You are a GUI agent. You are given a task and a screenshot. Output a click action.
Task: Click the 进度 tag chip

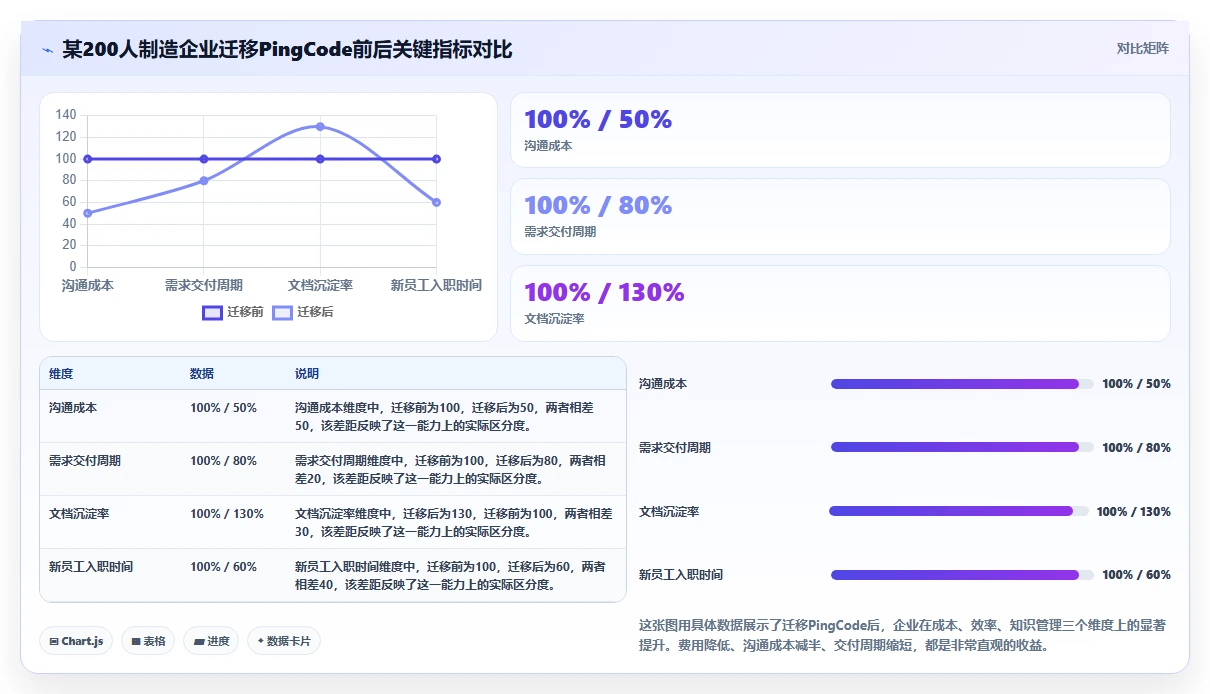[211, 641]
